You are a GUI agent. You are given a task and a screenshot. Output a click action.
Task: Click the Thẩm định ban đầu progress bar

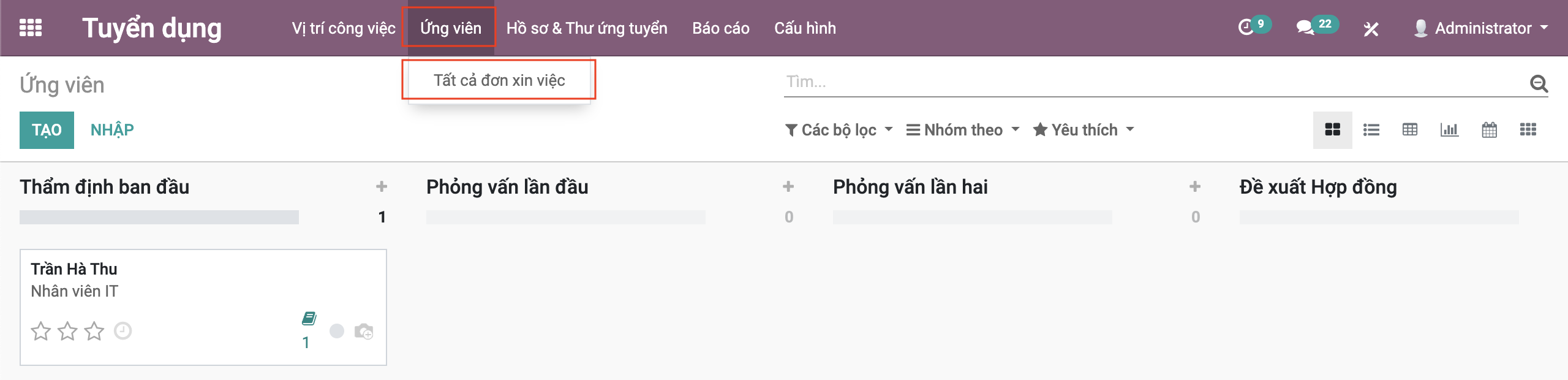159,217
